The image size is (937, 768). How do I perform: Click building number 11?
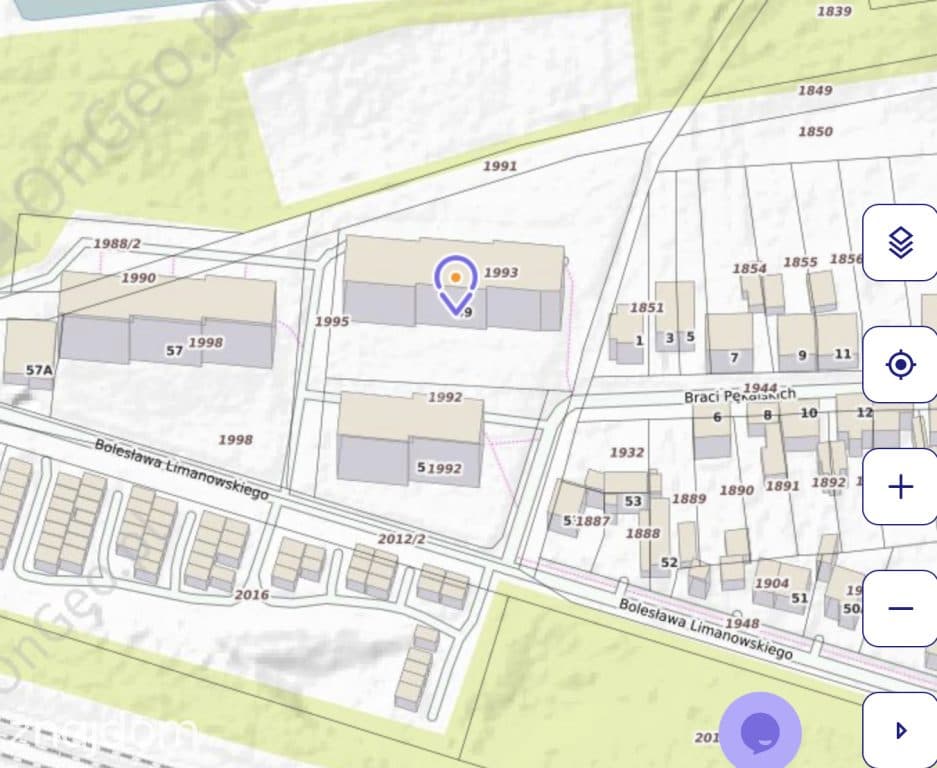pyautogui.click(x=843, y=354)
